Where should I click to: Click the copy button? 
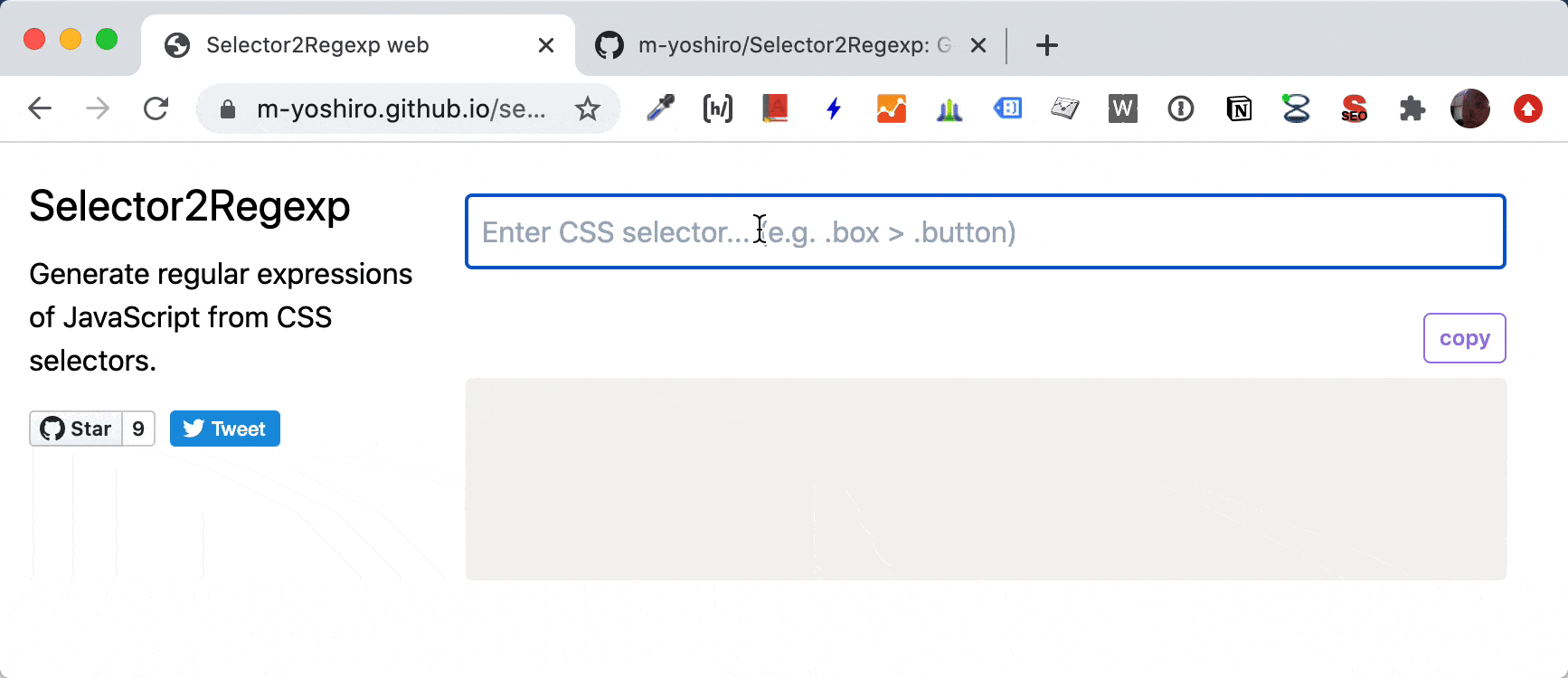1464,338
